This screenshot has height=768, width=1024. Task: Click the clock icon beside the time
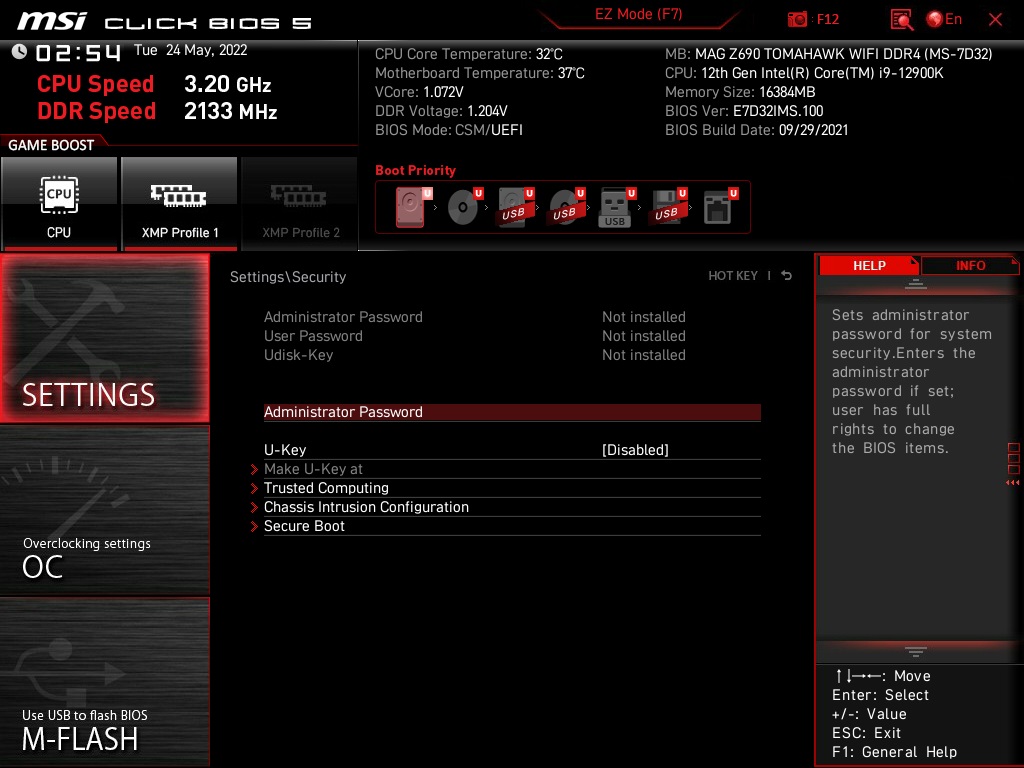(20, 51)
